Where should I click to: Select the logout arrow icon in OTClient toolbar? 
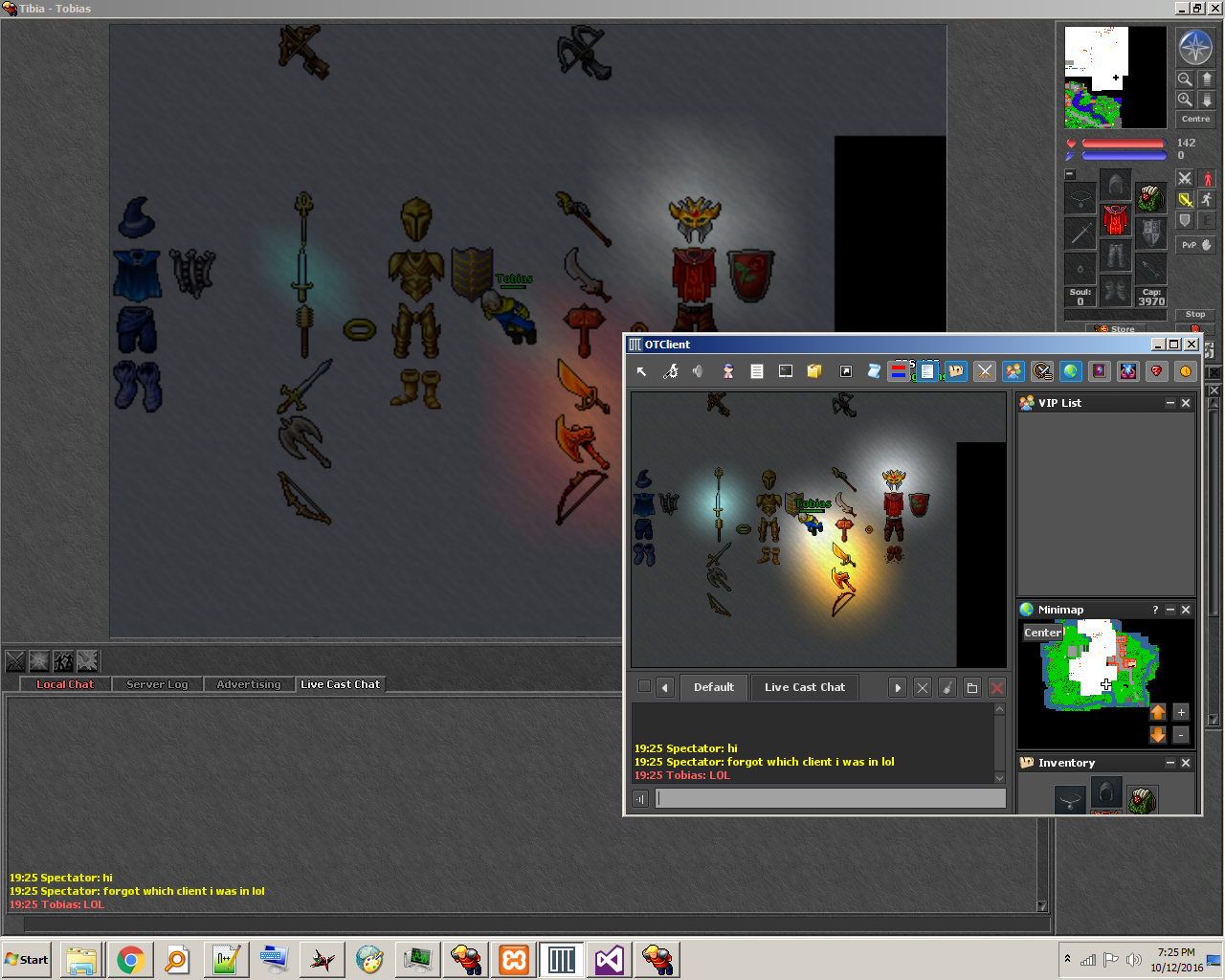[641, 371]
